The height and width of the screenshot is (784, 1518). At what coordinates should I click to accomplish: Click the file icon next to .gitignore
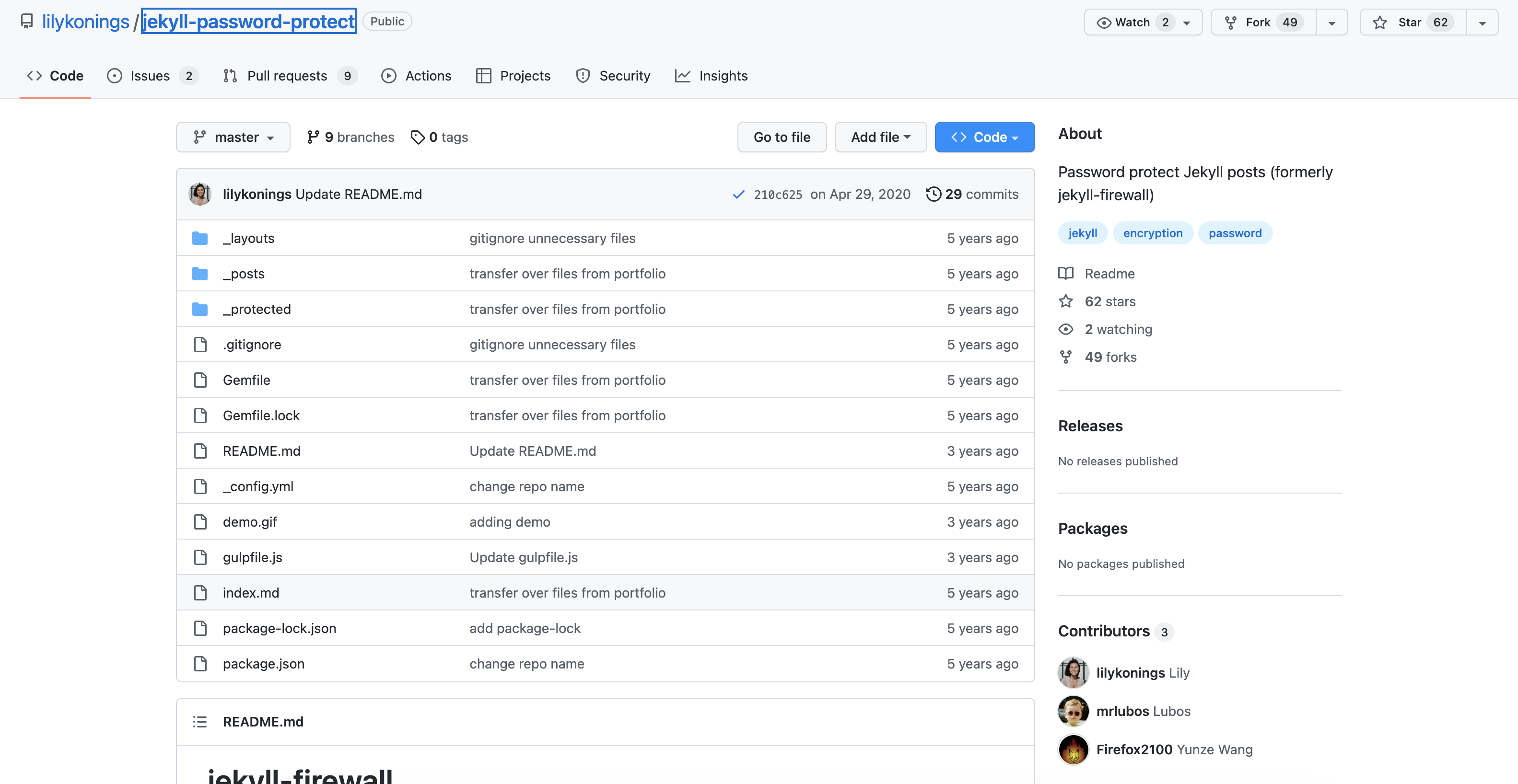click(x=200, y=345)
